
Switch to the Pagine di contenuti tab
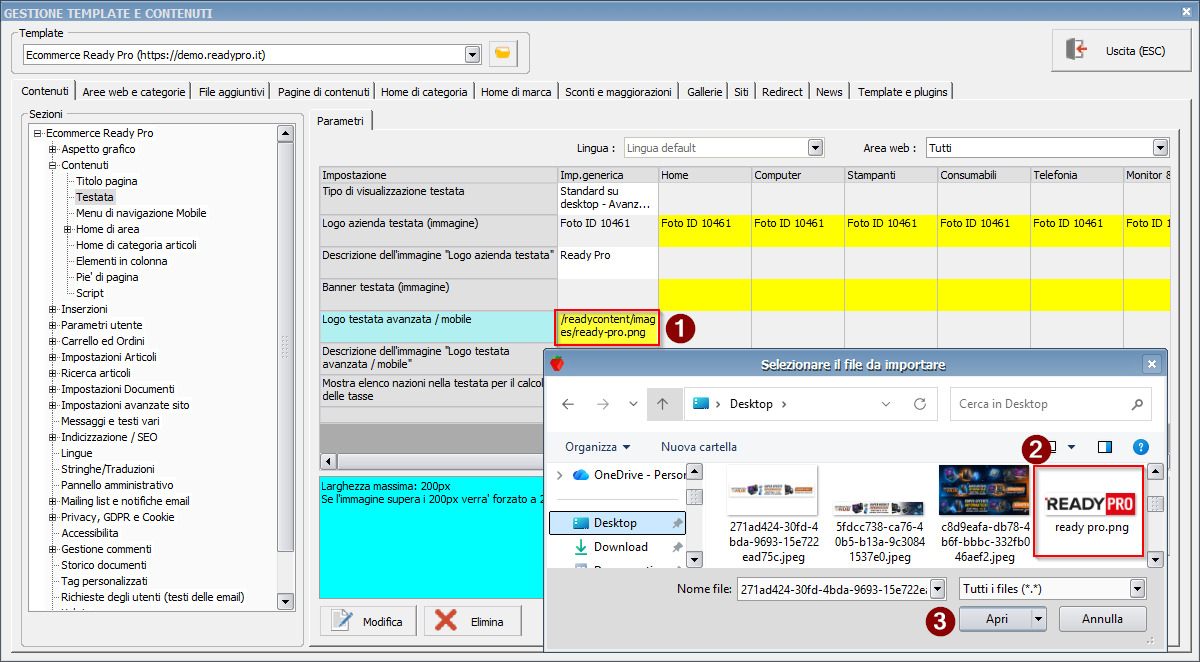tap(323, 91)
